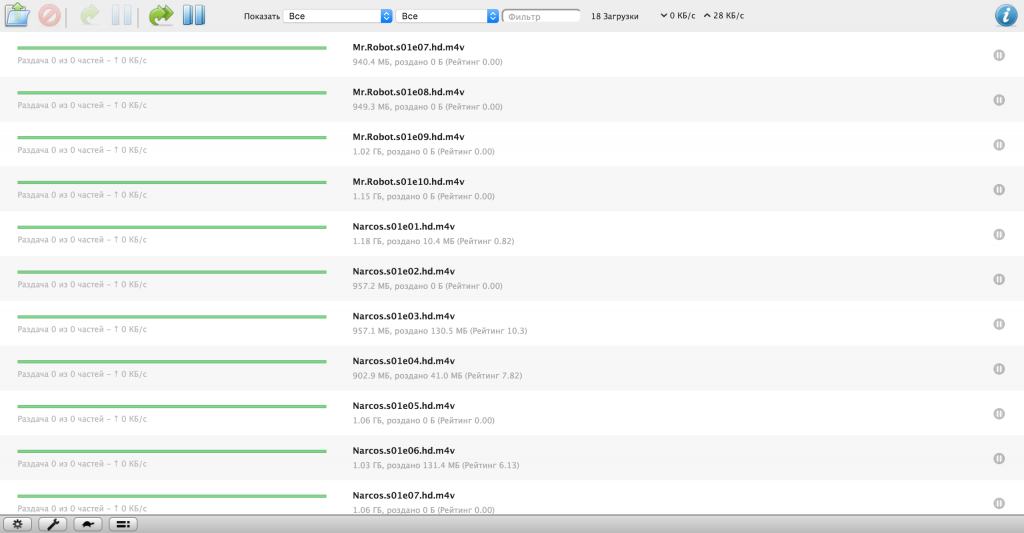Image resolution: width=1024 pixels, height=533 pixels.
Task: Pause Mr.Robot.s01e10.hd.m4v torrent
Action: 999,189
